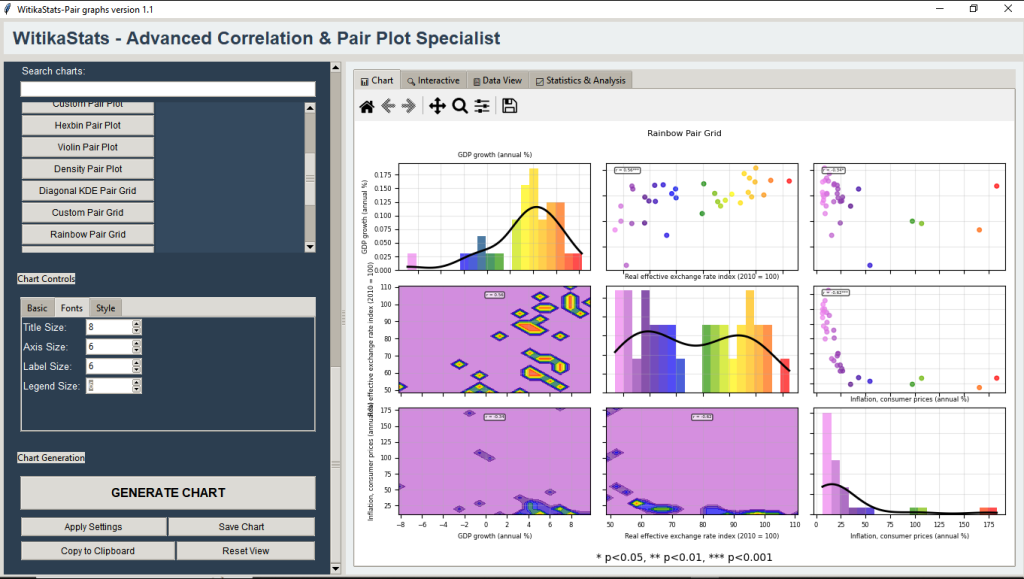Click the GENERATE CHART button
This screenshot has width=1024, height=579.
click(168, 493)
